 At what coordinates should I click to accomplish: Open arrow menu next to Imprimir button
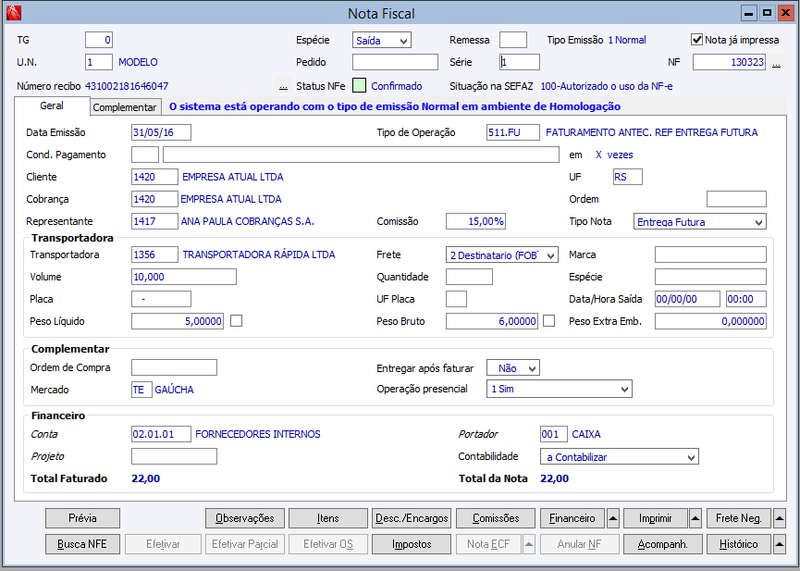click(x=695, y=518)
